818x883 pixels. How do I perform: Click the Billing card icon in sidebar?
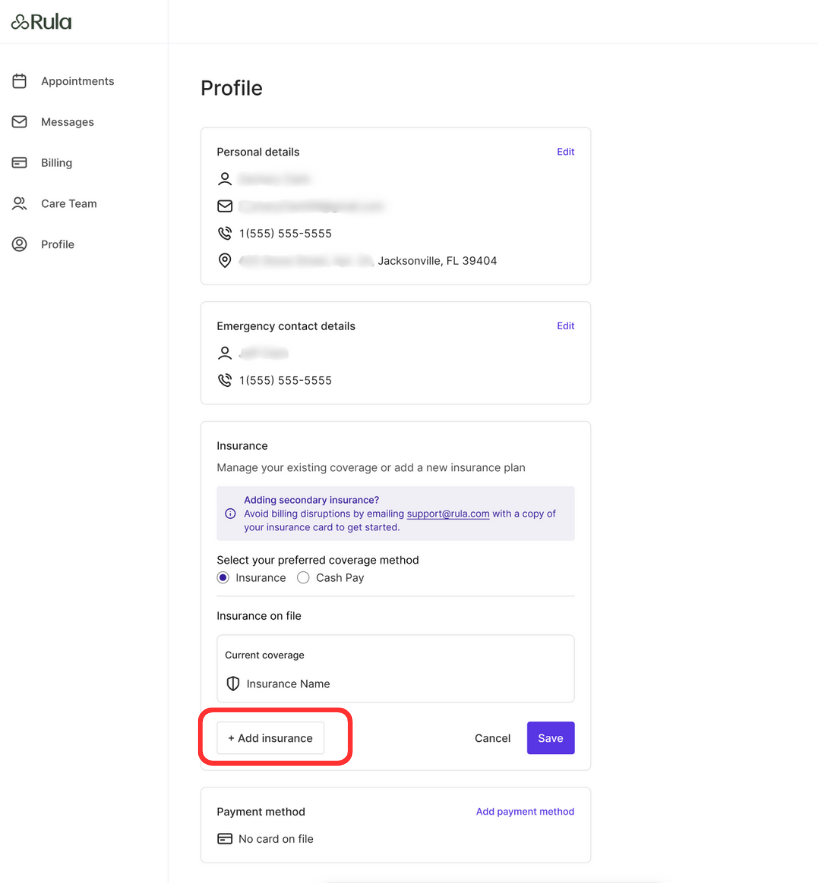click(x=19, y=163)
